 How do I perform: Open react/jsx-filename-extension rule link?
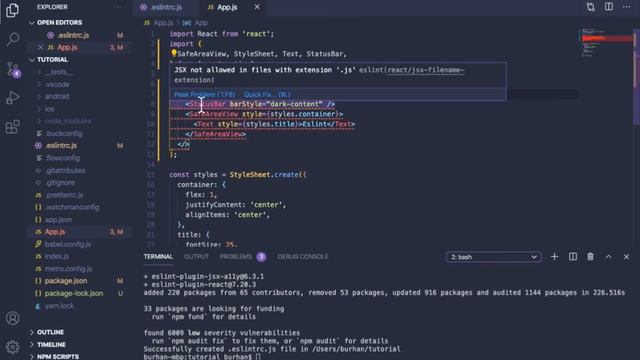pyautogui.click(x=426, y=70)
